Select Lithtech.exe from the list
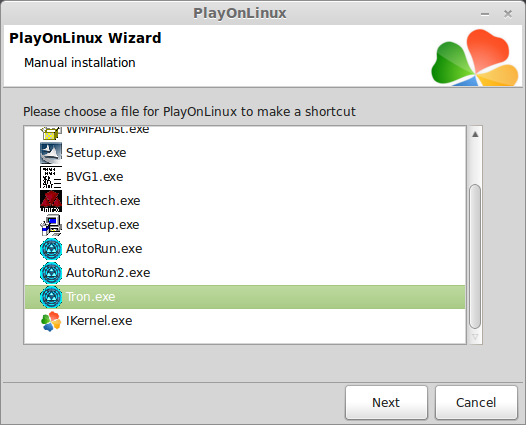Viewport: 526px width, 425px height. (x=245, y=201)
